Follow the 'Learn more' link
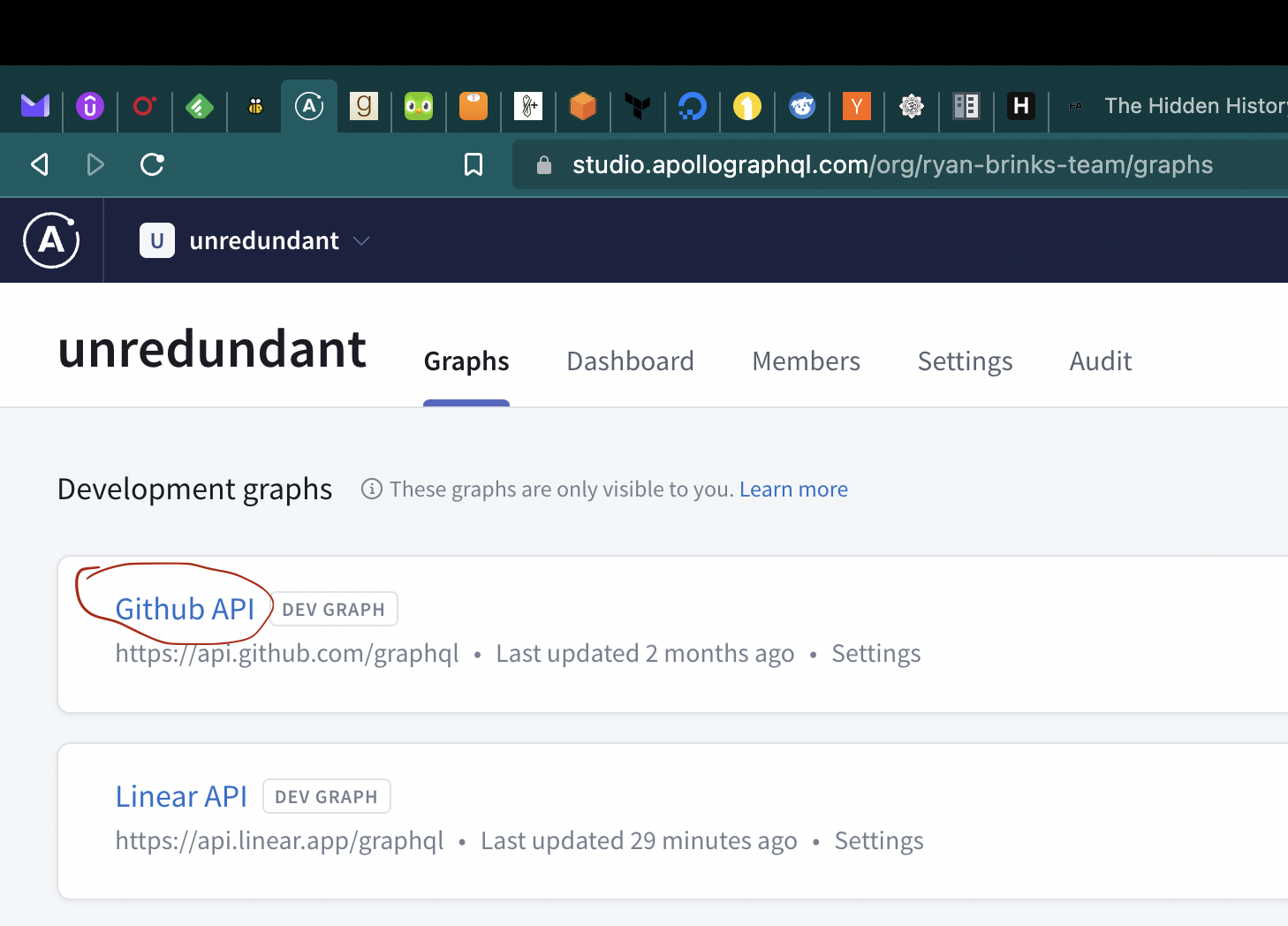 point(793,490)
